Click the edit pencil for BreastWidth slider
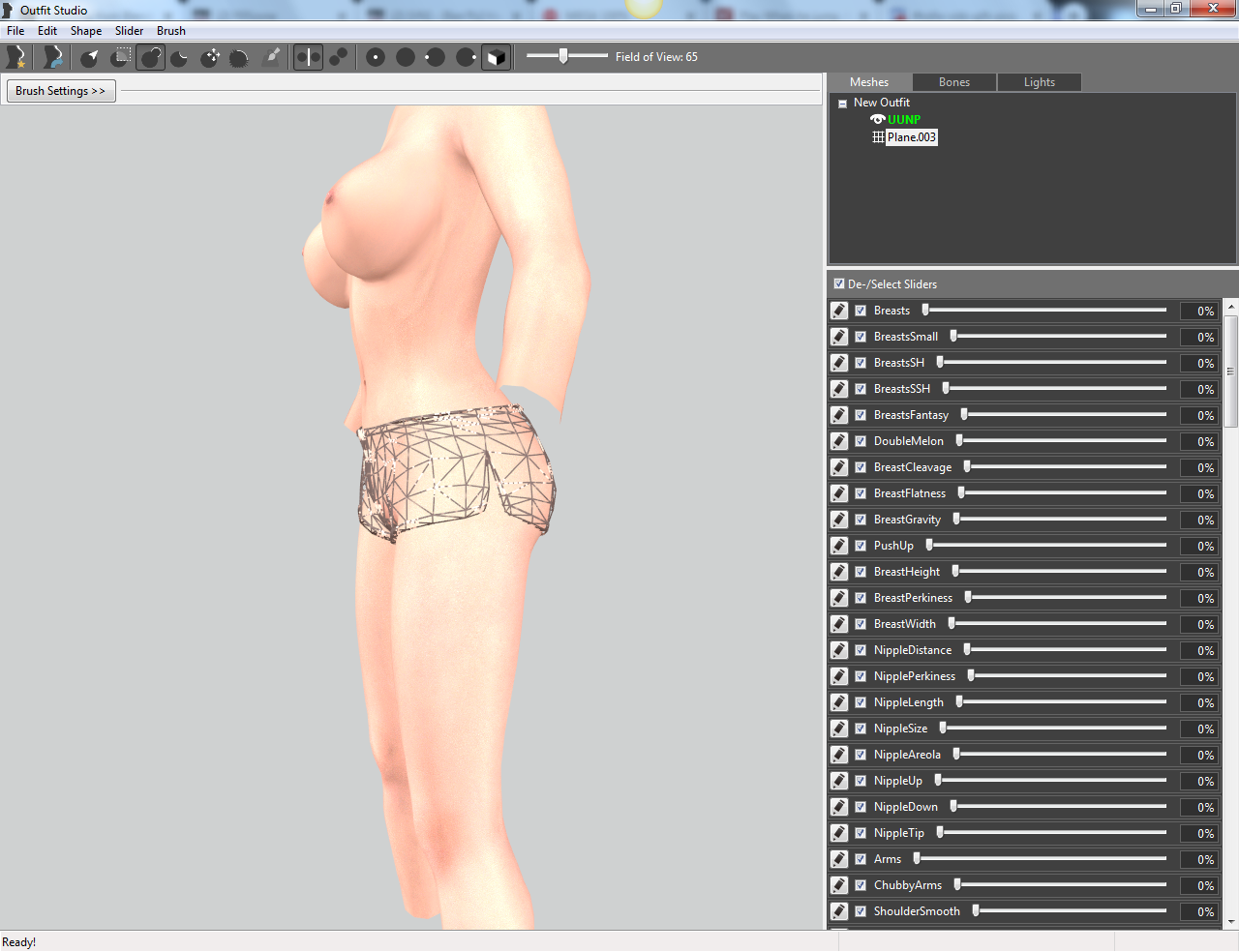The image size is (1239, 952). point(839,624)
